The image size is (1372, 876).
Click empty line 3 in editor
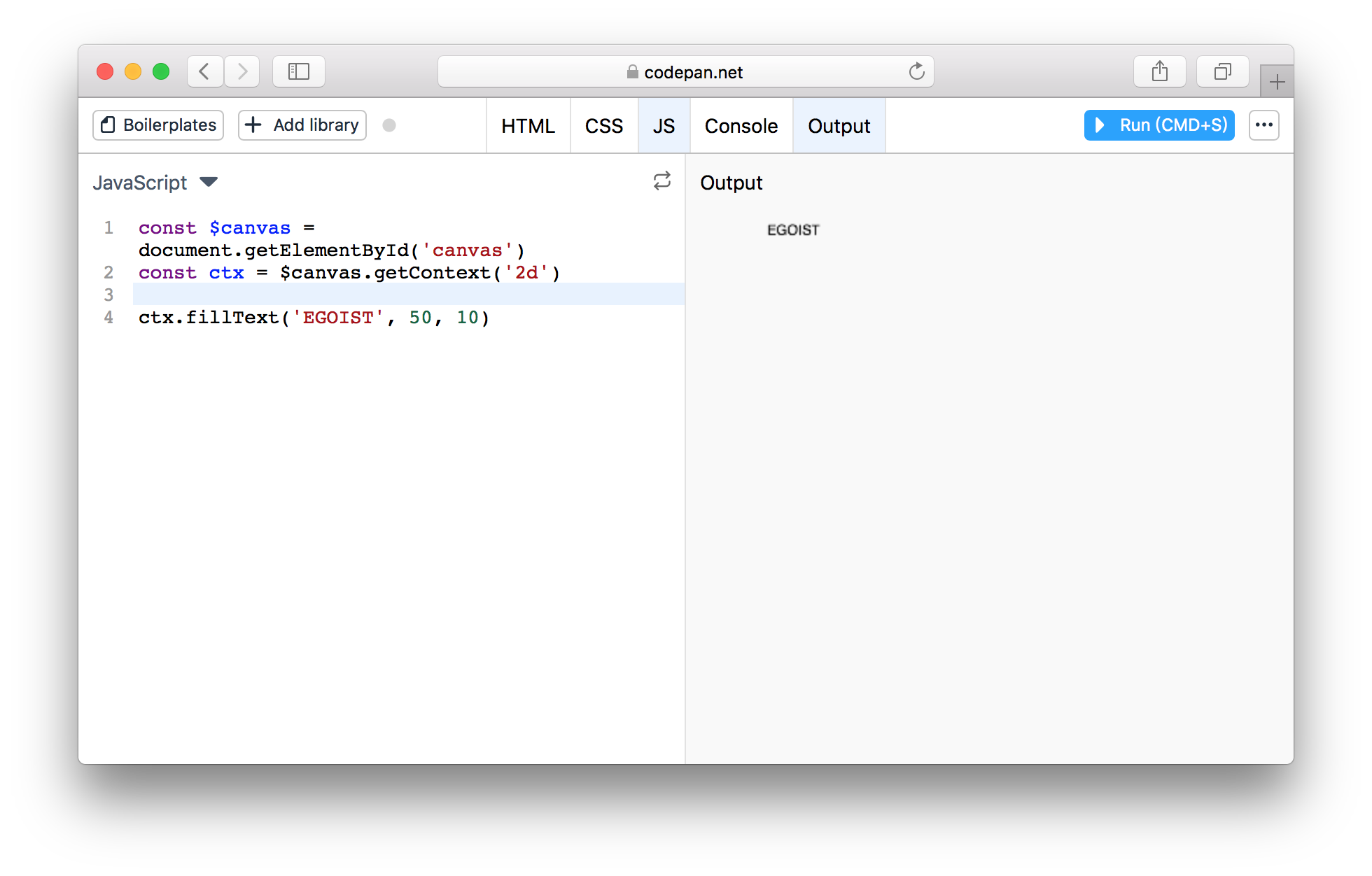pyautogui.click(x=406, y=295)
